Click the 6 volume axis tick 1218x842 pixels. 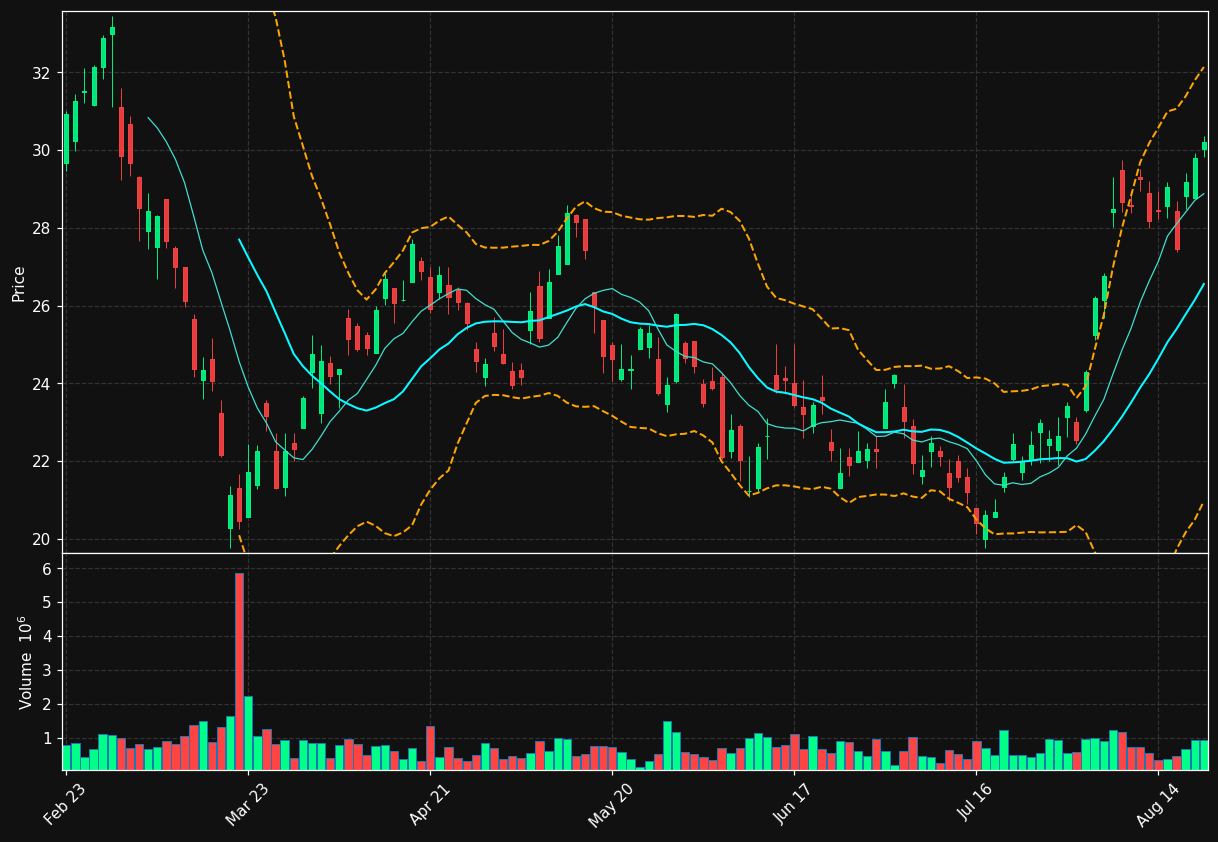click(x=46, y=569)
